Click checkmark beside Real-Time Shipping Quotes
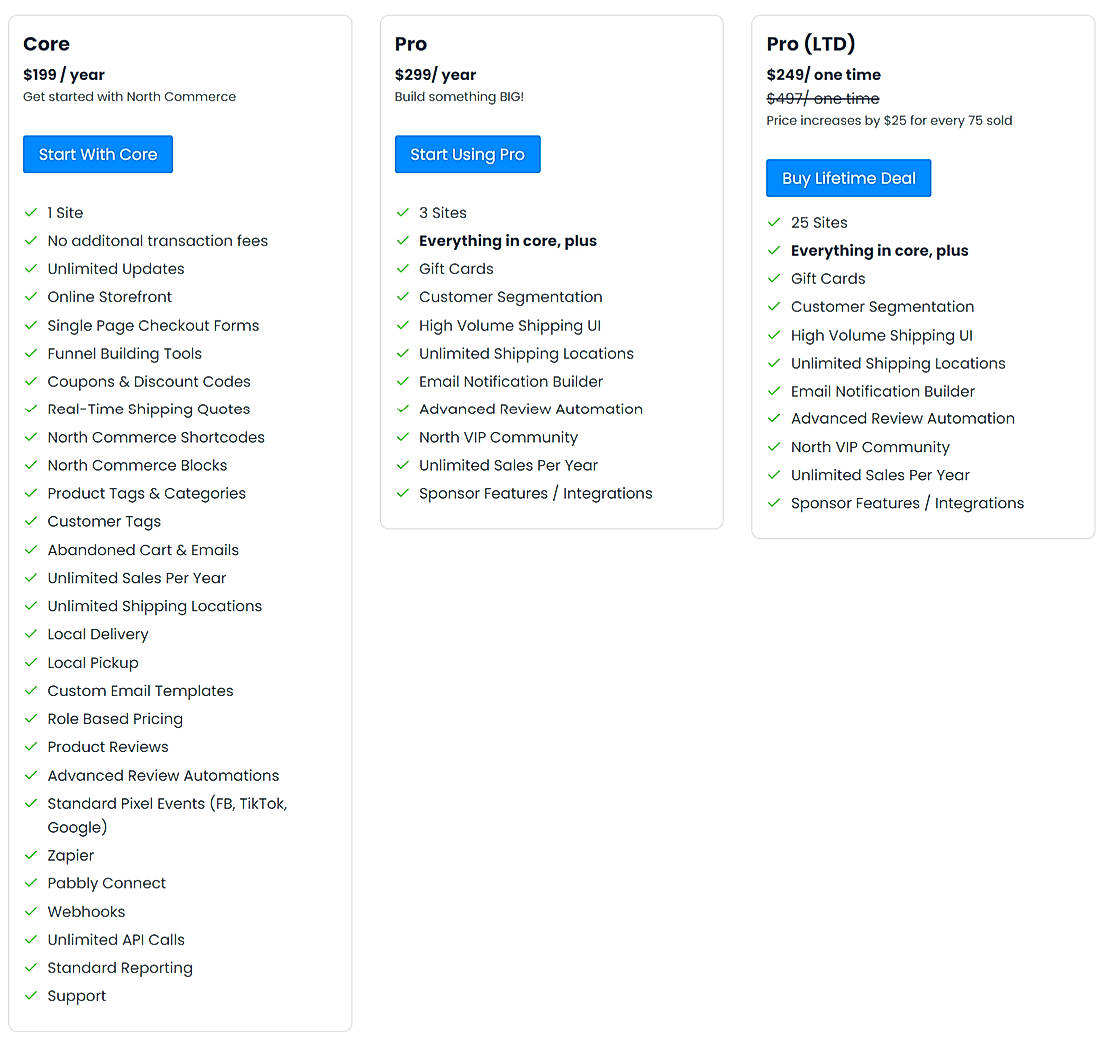This screenshot has height=1039, width=1108. click(x=31, y=409)
